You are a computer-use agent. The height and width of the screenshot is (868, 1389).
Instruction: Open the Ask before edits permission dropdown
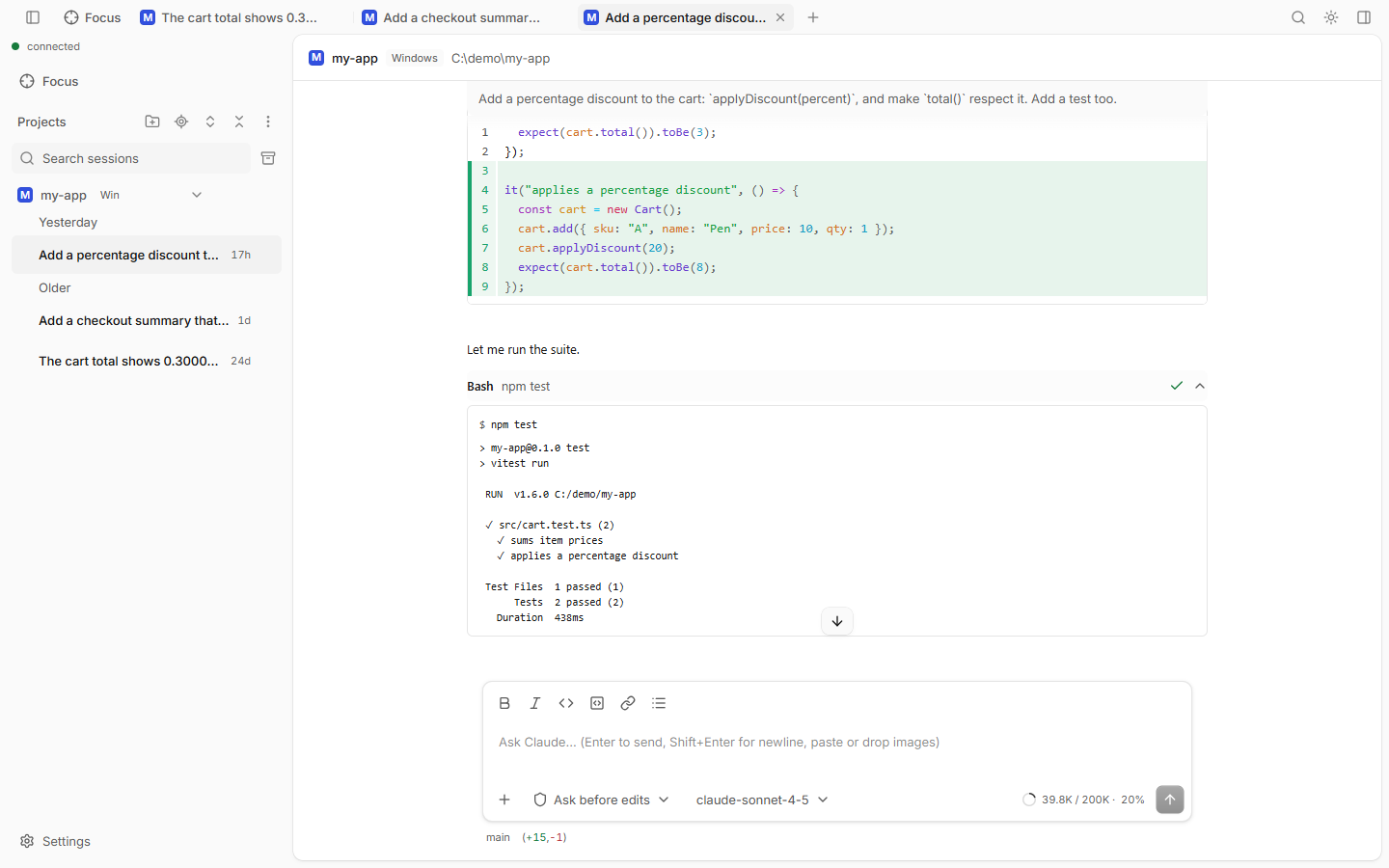tap(602, 800)
